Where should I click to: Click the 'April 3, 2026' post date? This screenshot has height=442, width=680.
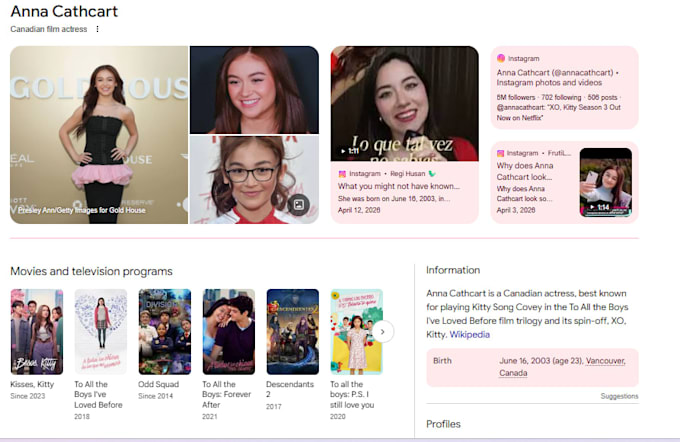(516, 210)
